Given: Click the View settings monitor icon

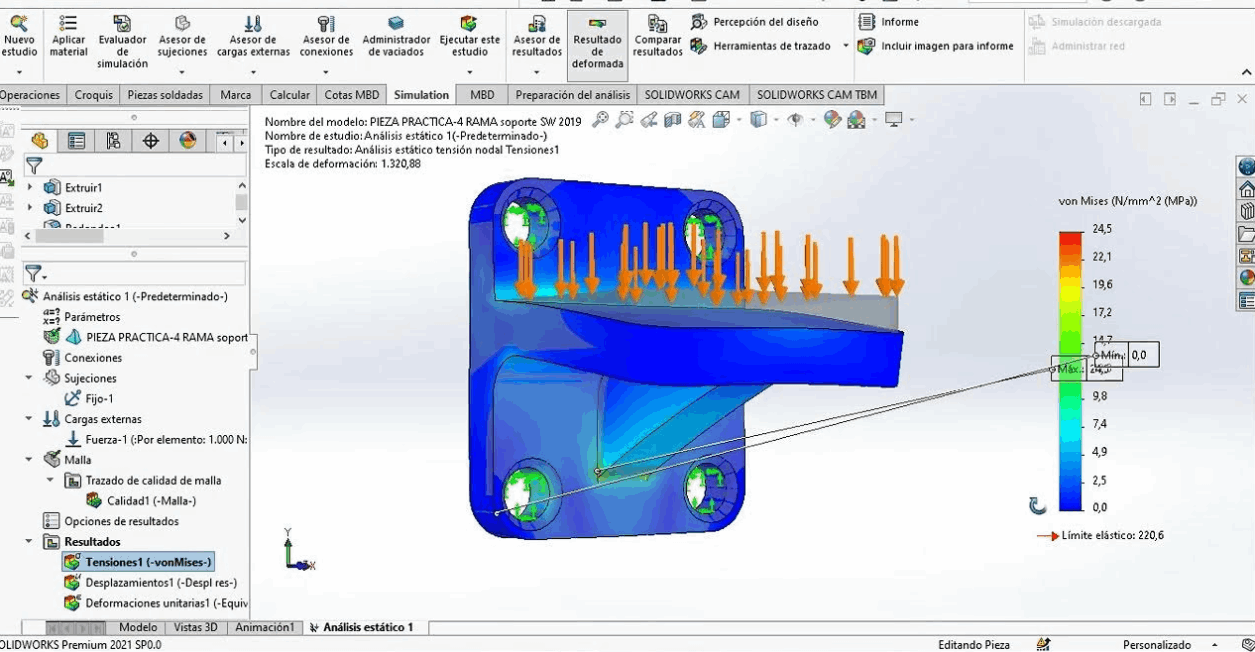Looking at the screenshot, I should [x=894, y=120].
